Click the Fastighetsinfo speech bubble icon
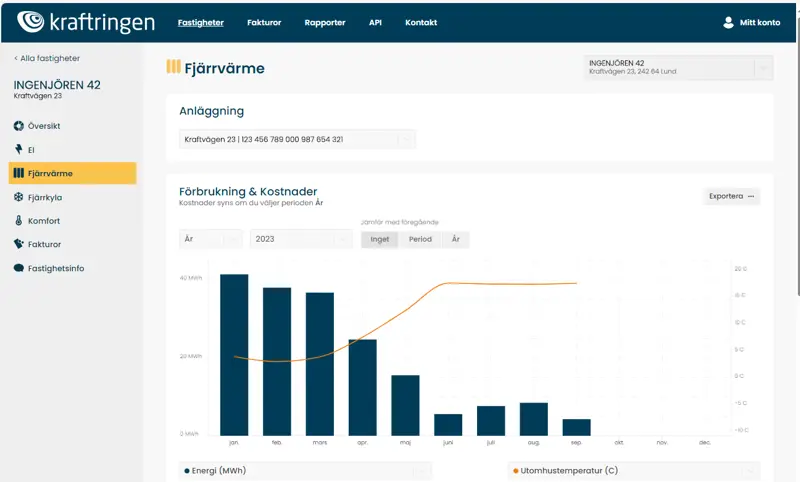The image size is (800, 482). tap(18, 268)
